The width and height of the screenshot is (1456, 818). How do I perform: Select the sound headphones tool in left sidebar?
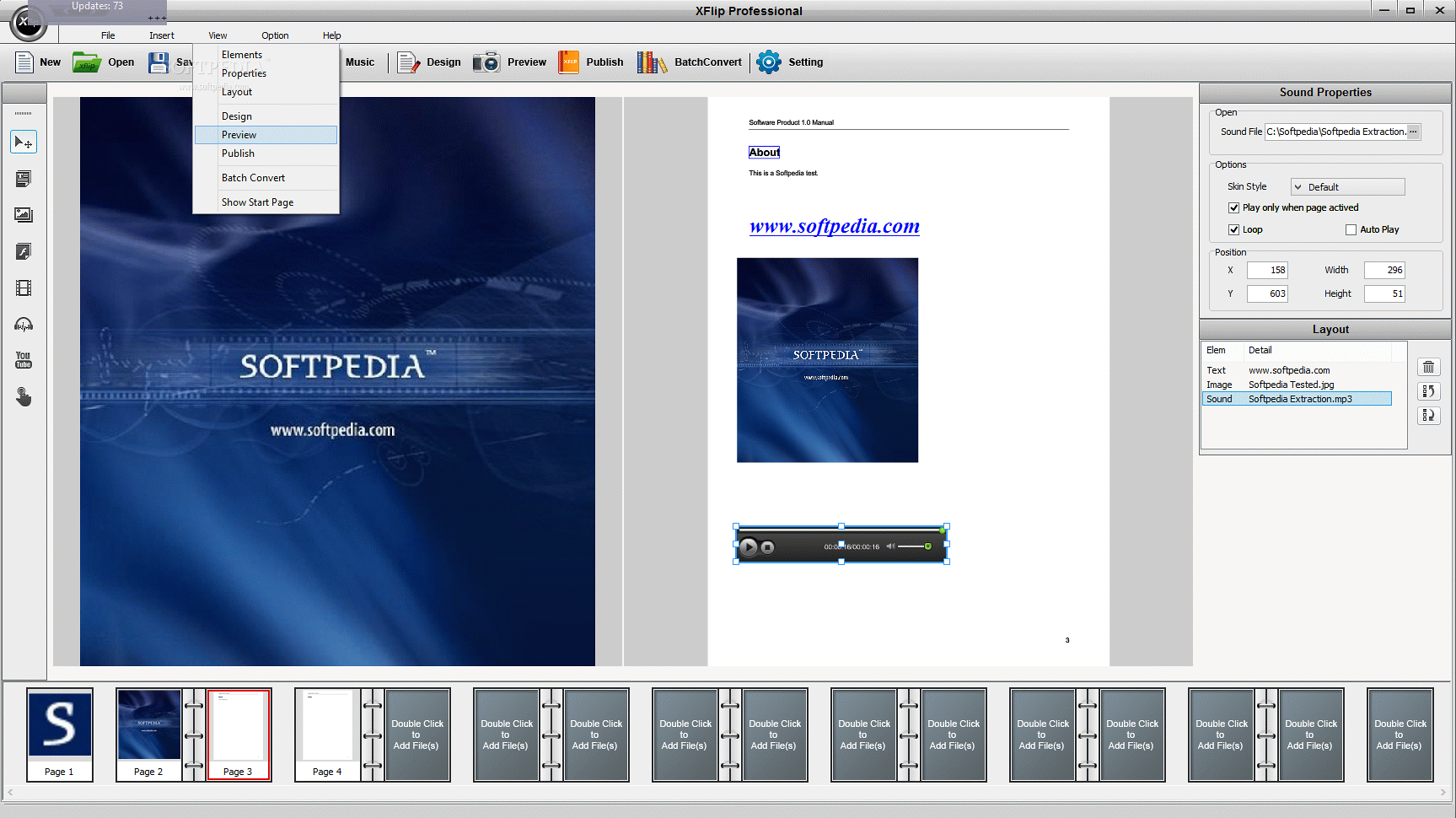[x=24, y=325]
